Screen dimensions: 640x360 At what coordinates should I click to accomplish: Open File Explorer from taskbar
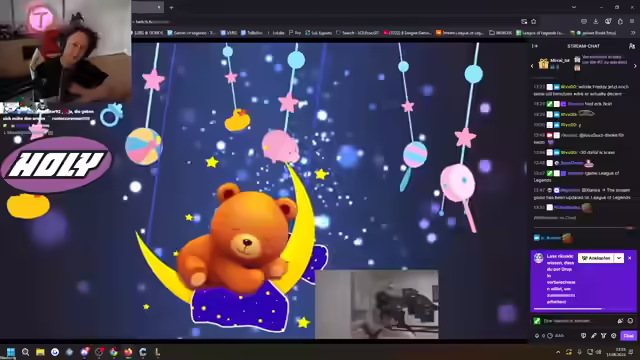(x=40, y=352)
